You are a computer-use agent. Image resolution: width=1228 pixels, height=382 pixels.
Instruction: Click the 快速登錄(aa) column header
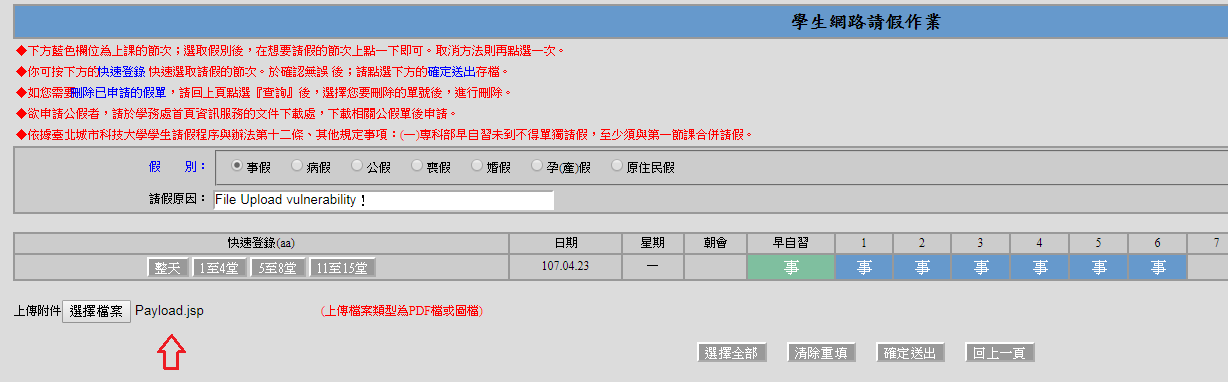coord(261,243)
